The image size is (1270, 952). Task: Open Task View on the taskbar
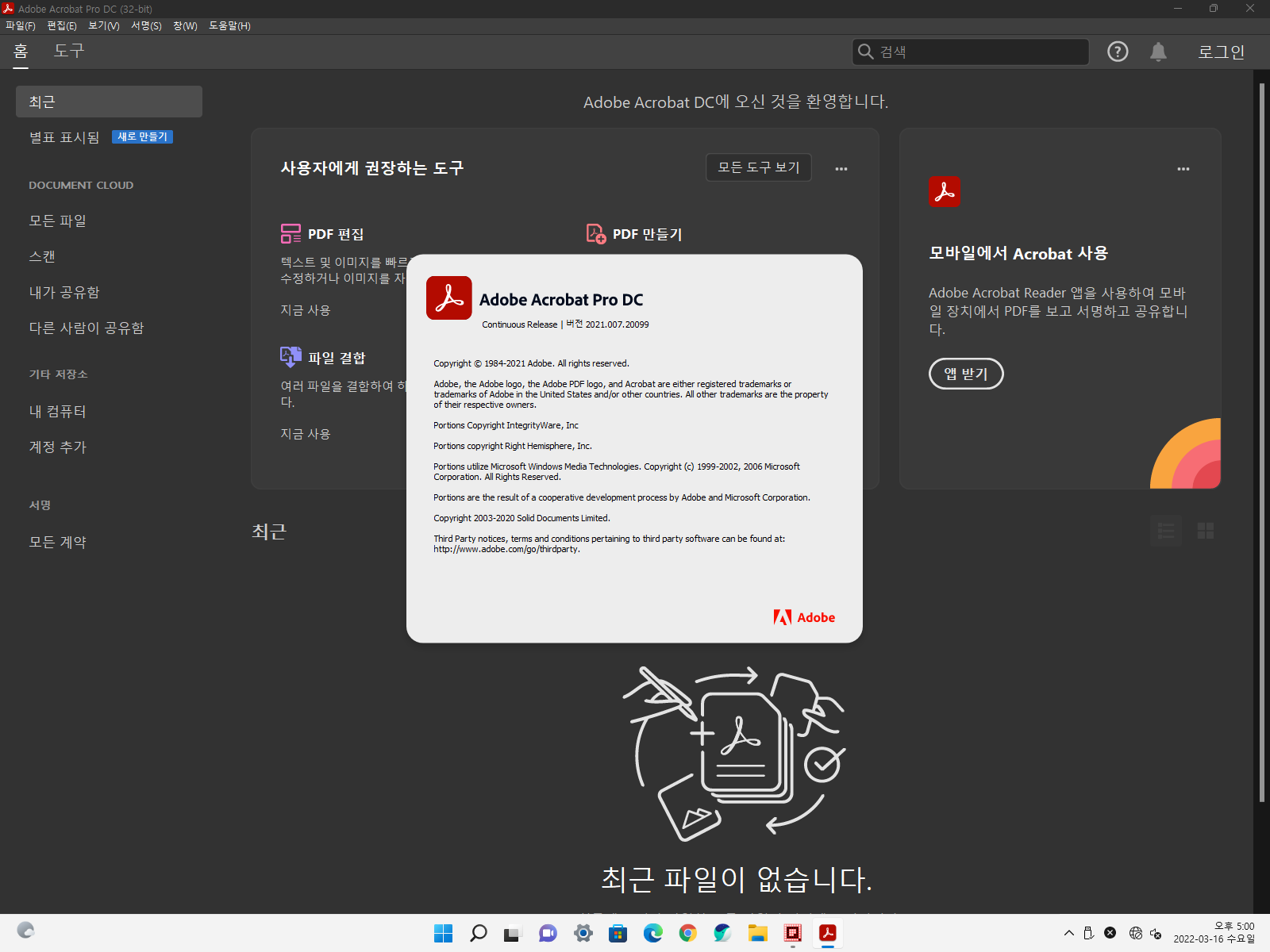pos(512,933)
